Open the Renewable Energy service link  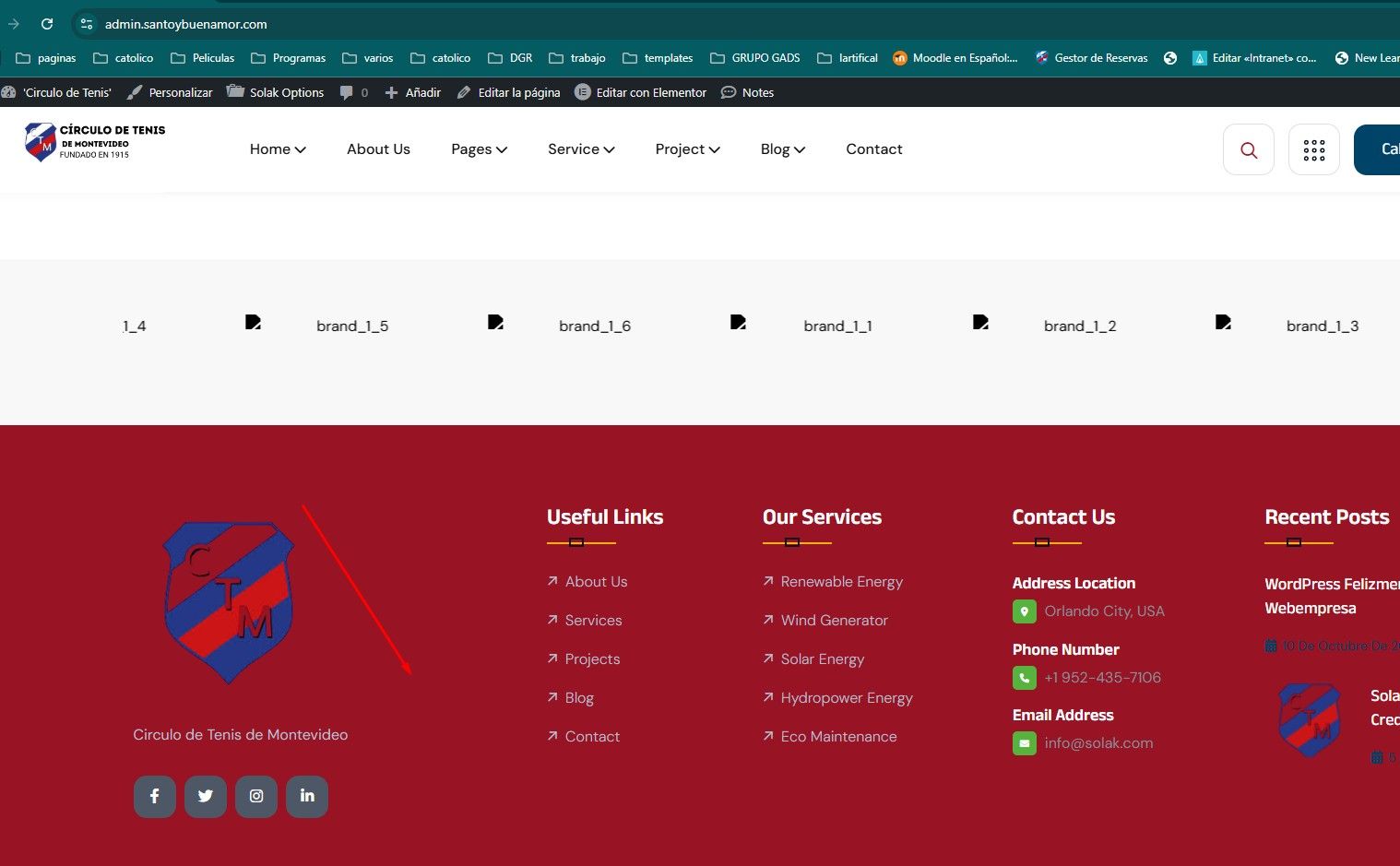point(841,582)
